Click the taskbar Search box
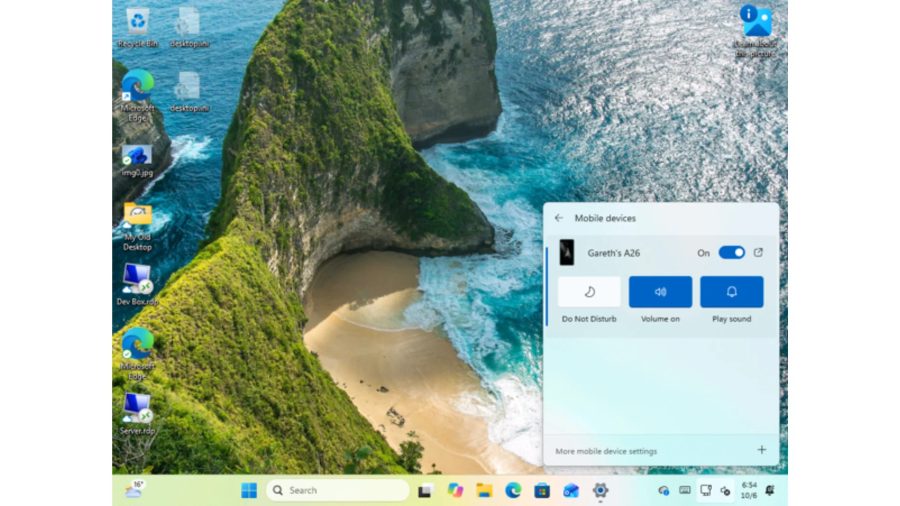 (338, 491)
